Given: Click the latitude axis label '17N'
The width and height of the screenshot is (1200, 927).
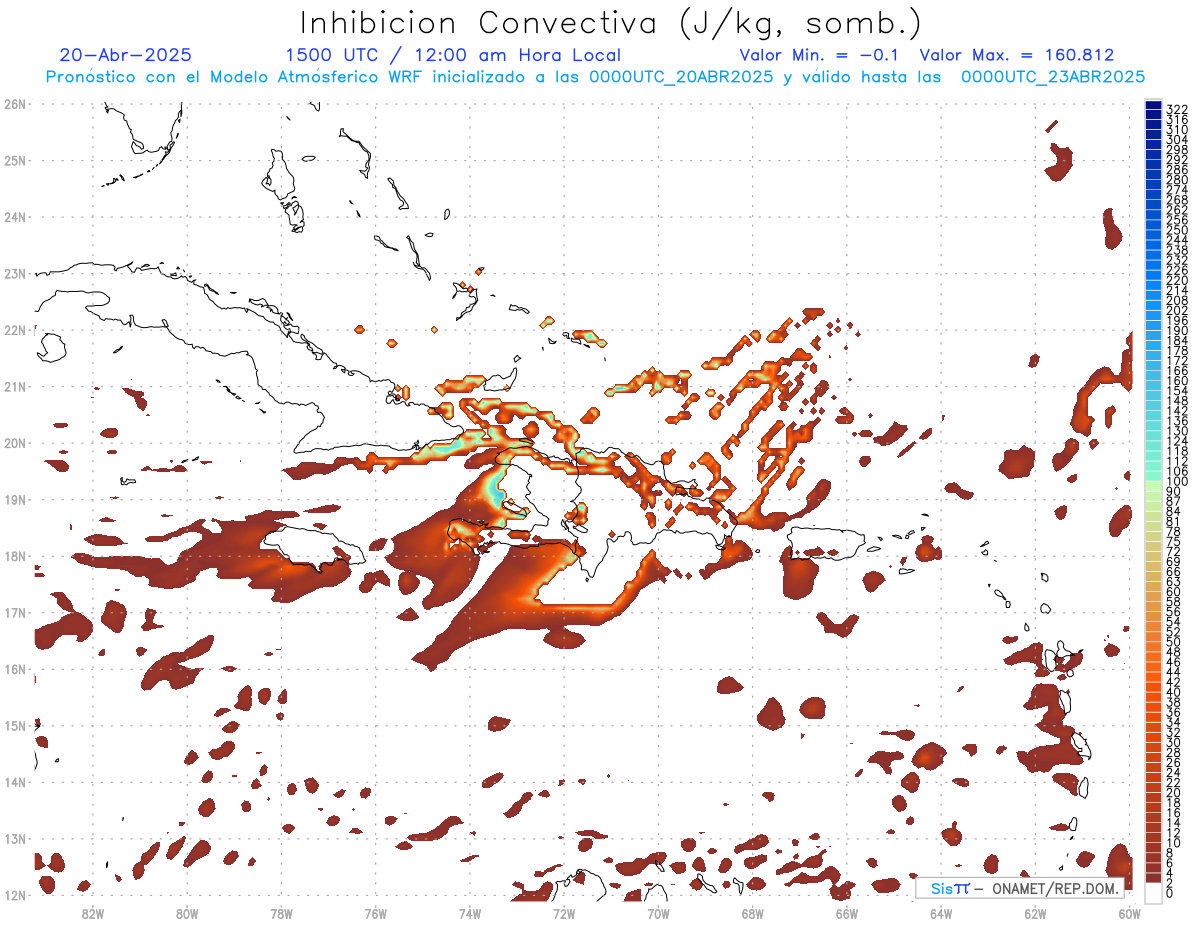Looking at the screenshot, I should point(14,612).
